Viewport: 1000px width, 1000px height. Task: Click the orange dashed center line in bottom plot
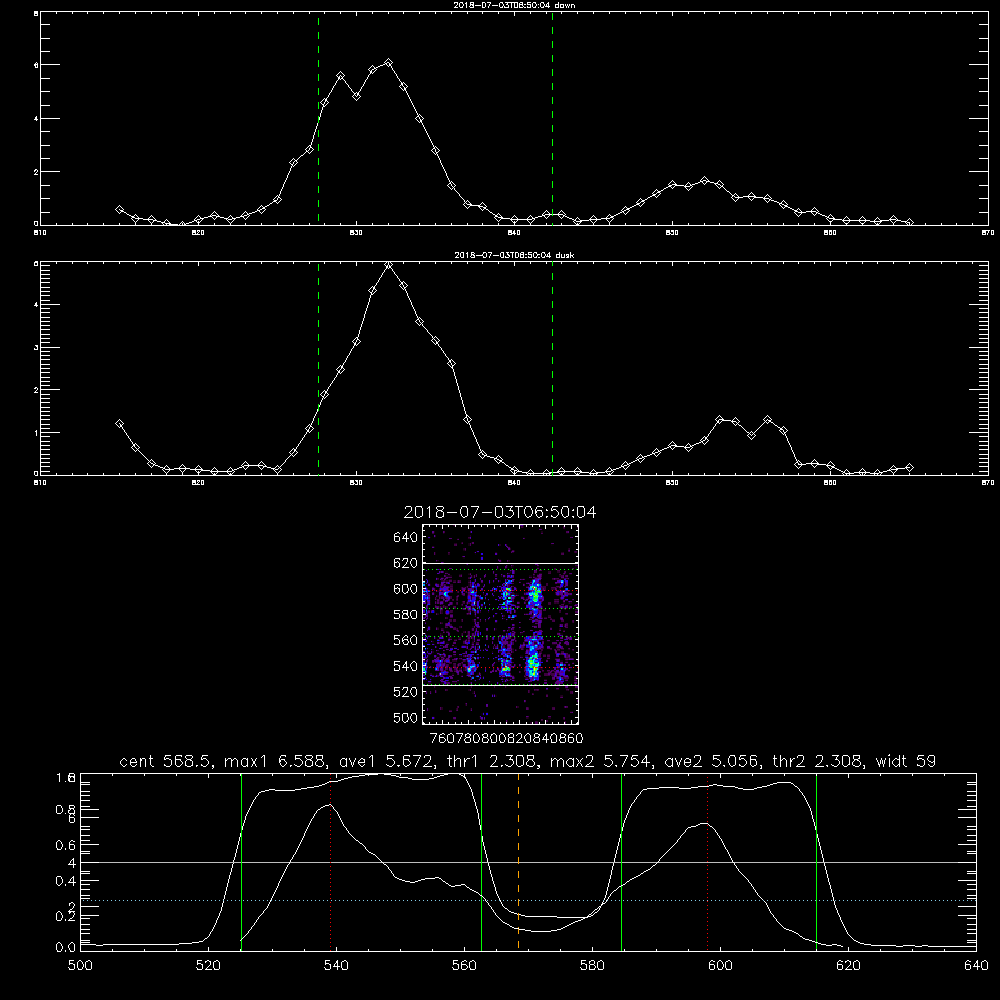518,861
